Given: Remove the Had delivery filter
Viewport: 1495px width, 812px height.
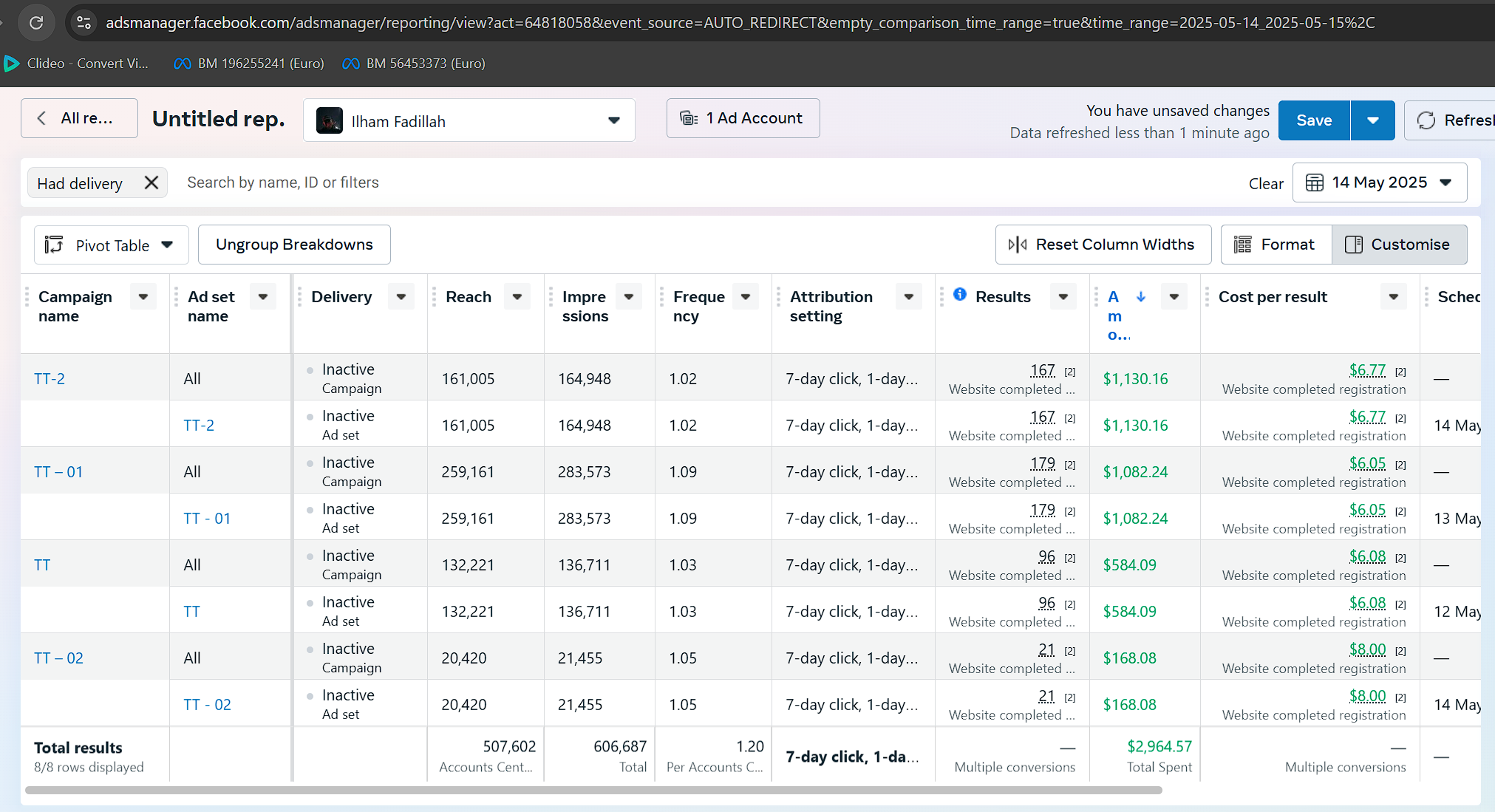Looking at the screenshot, I should (x=151, y=183).
